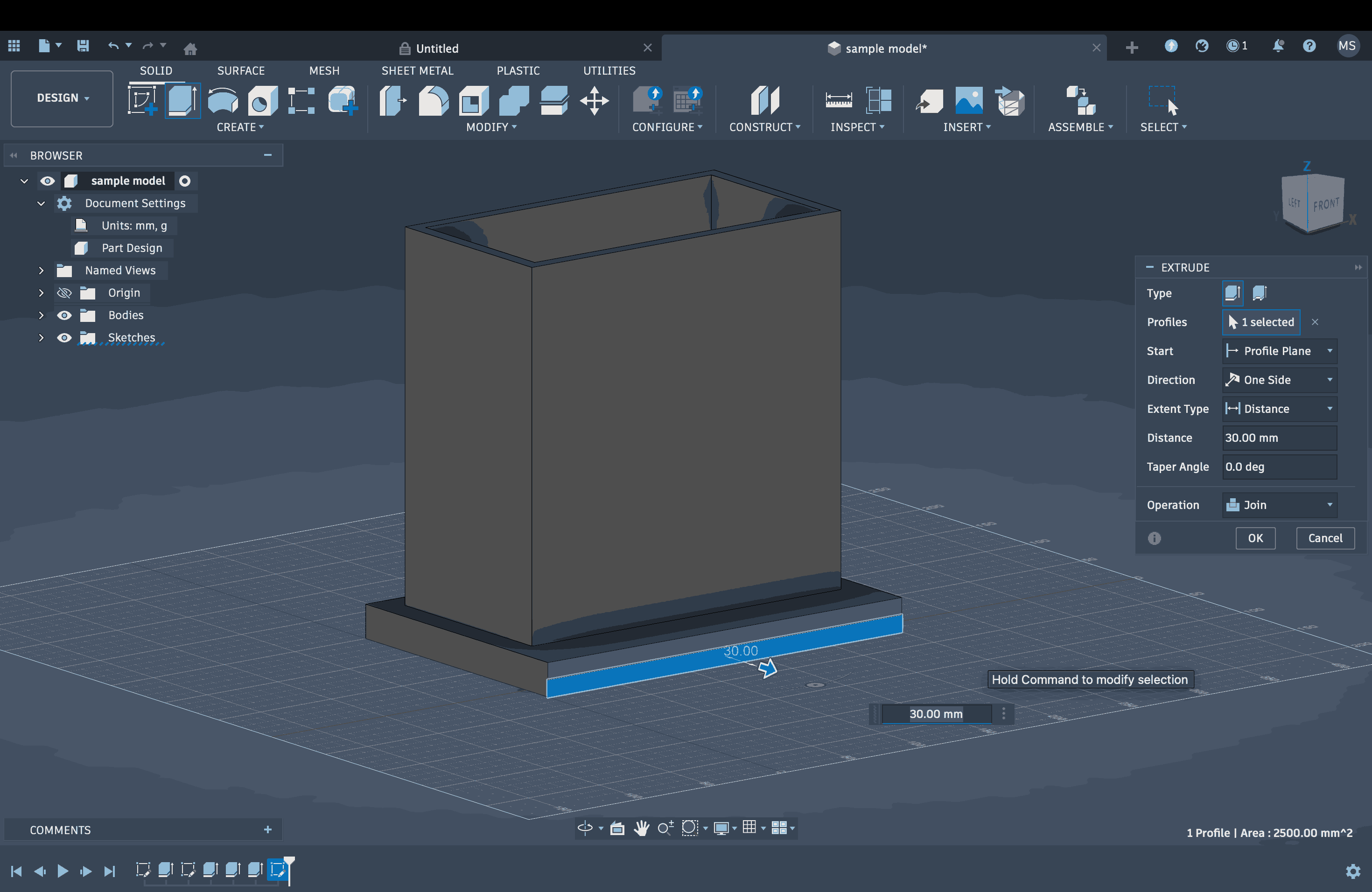Viewport: 1372px width, 892px height.
Task: Open the Insert Canvas image tool
Action: tap(968, 100)
